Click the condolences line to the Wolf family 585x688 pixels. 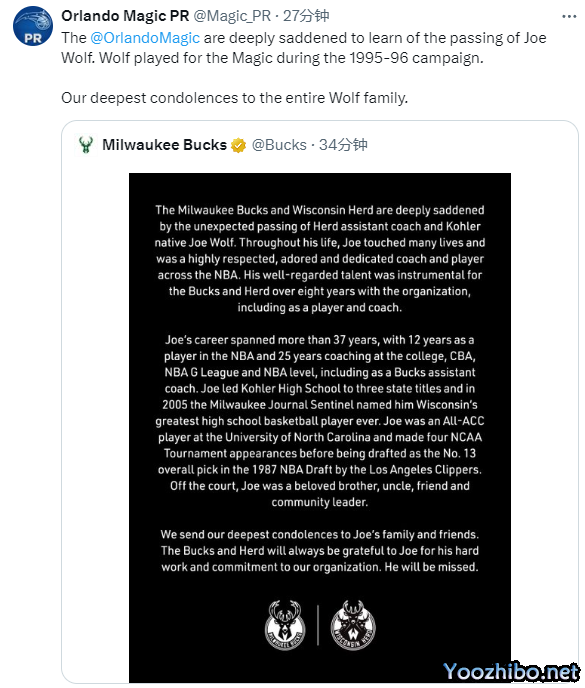tap(235, 98)
